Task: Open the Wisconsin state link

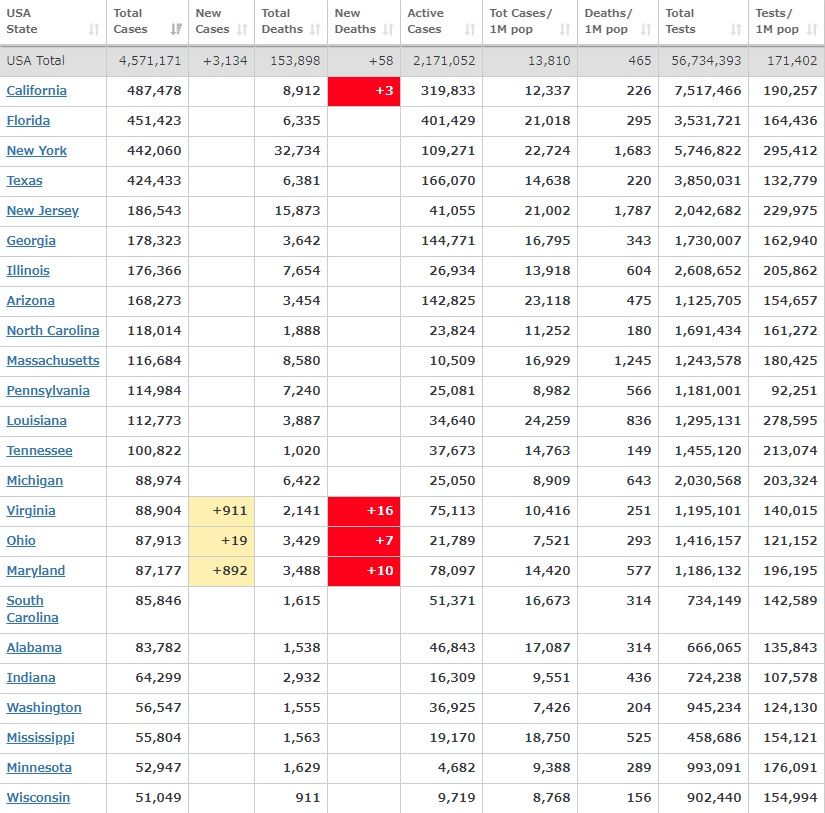Action: click(x=38, y=798)
